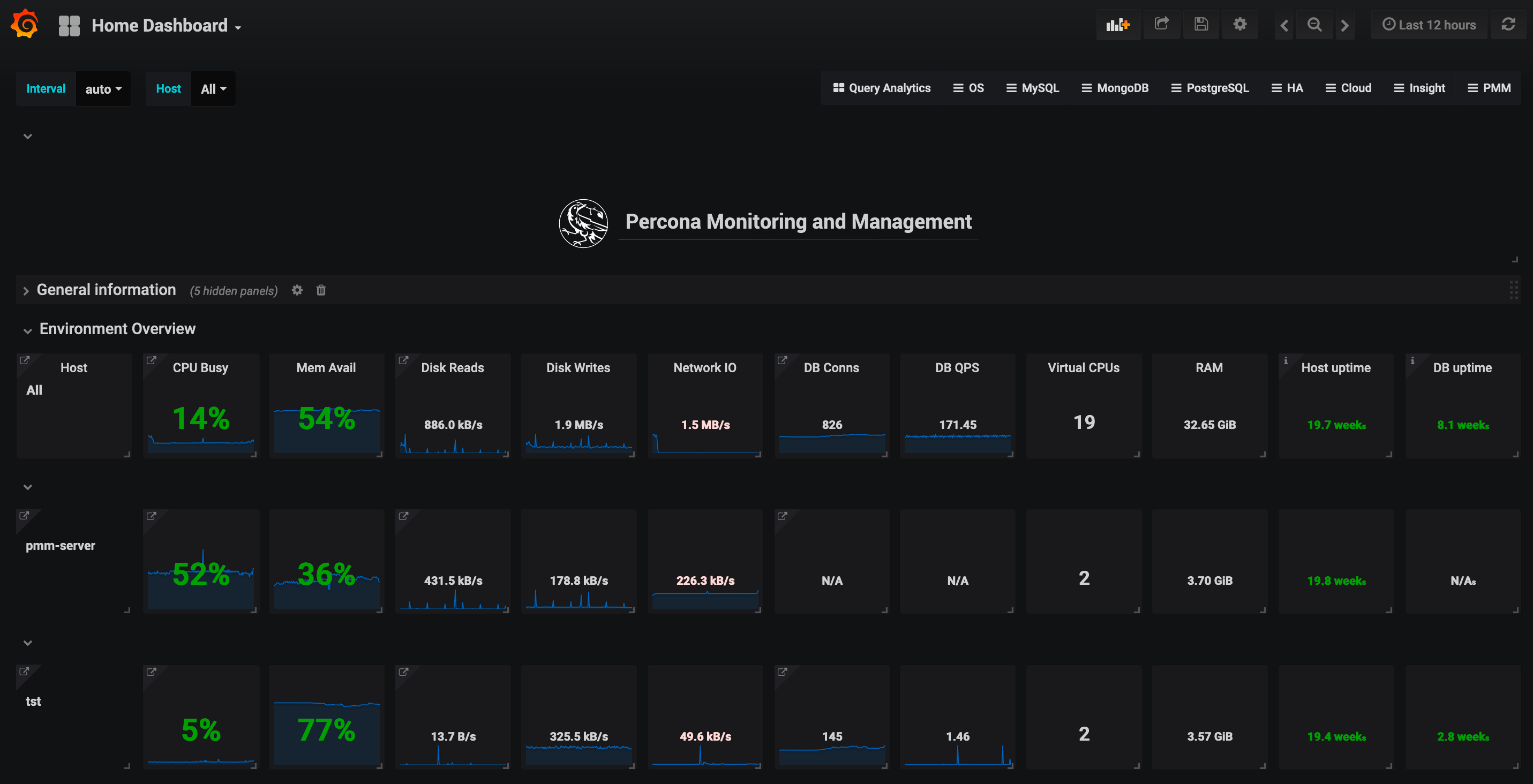The width and height of the screenshot is (1533, 784).
Task: Click the 226.3 kB/s Network IO value
Action: pos(705,581)
